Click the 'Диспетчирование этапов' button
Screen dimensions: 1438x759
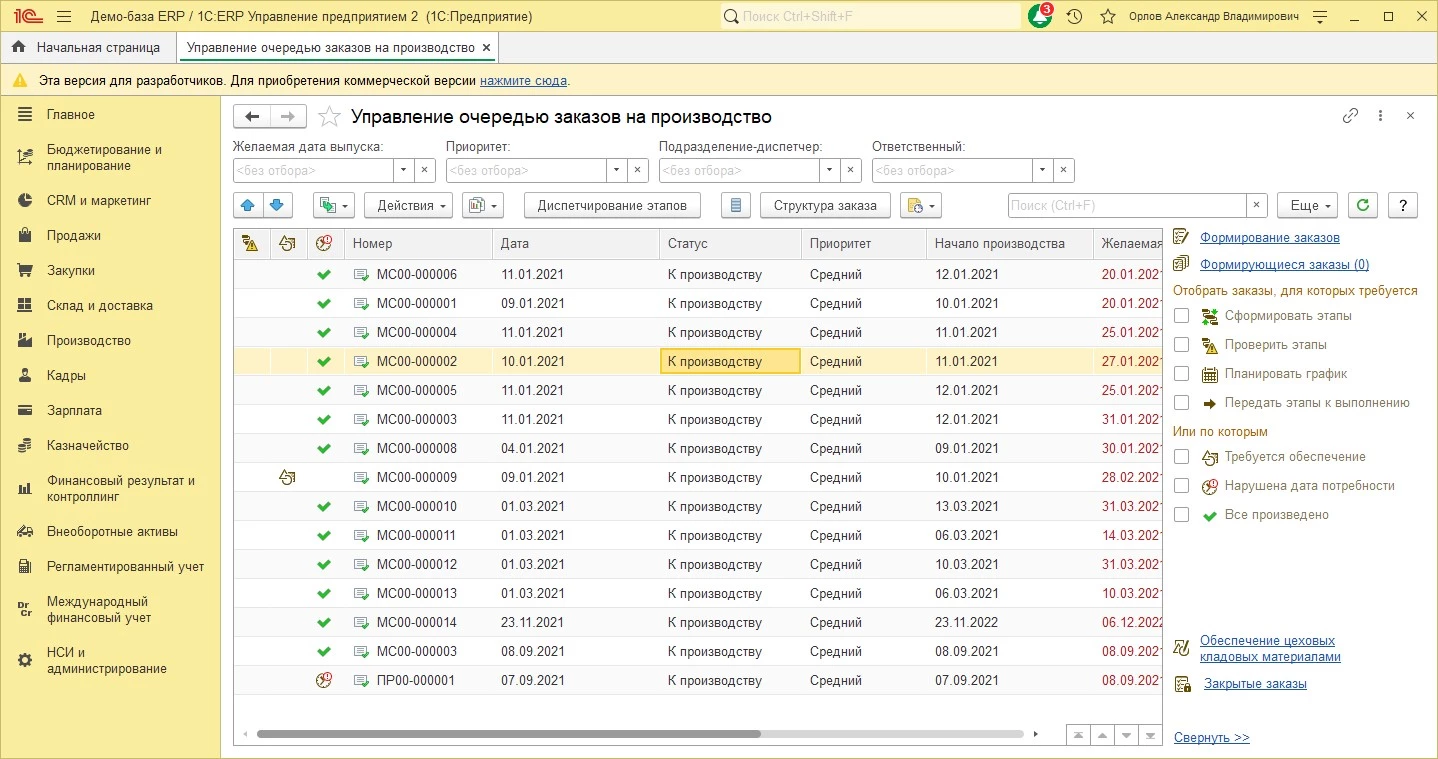(x=612, y=206)
